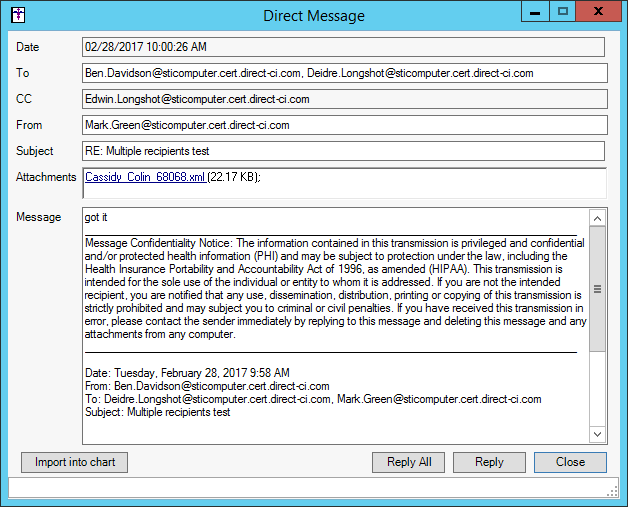Click the From field with Mark.Green address
628x507 pixels.
point(344,125)
